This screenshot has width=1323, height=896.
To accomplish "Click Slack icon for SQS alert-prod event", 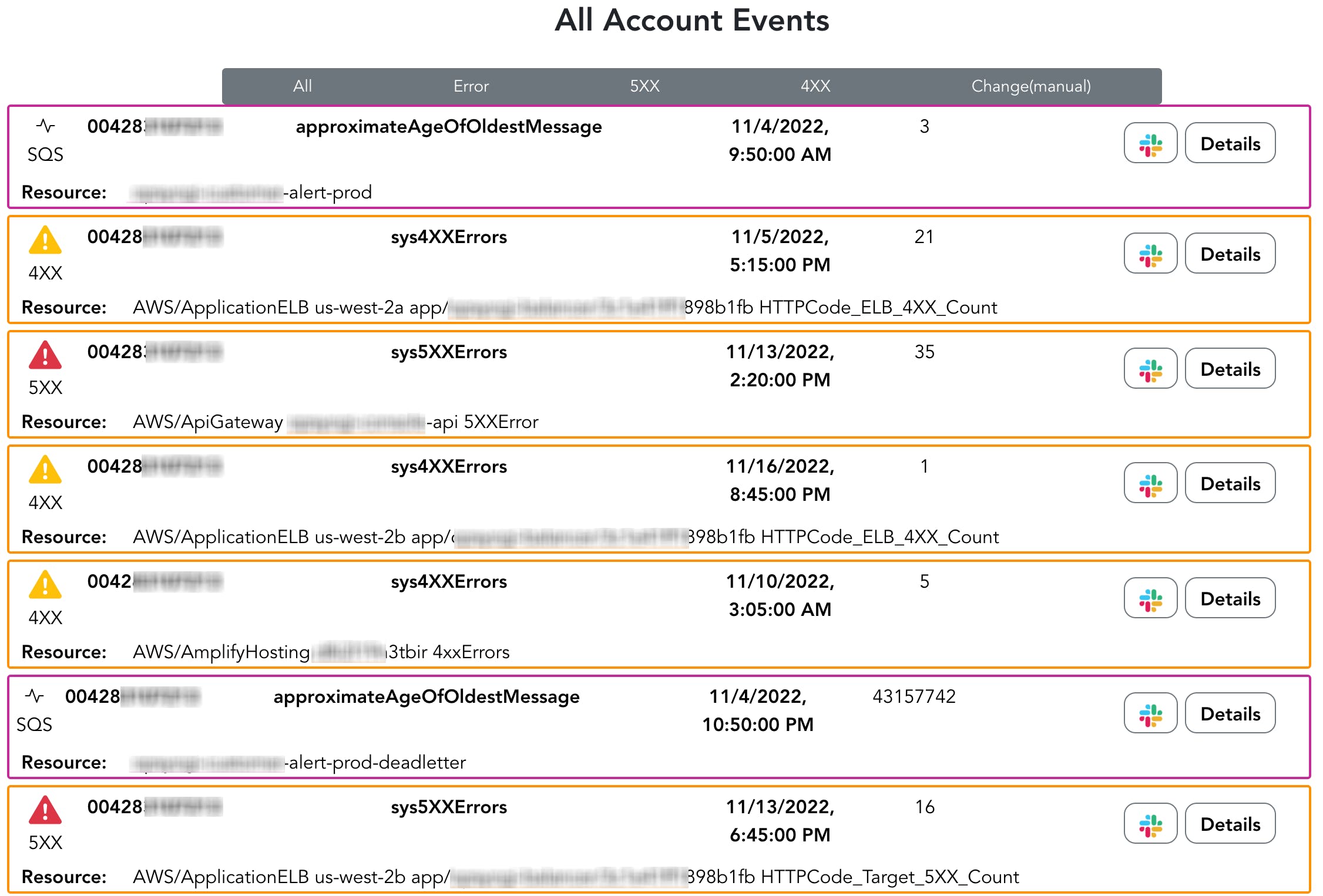I will click(1150, 143).
